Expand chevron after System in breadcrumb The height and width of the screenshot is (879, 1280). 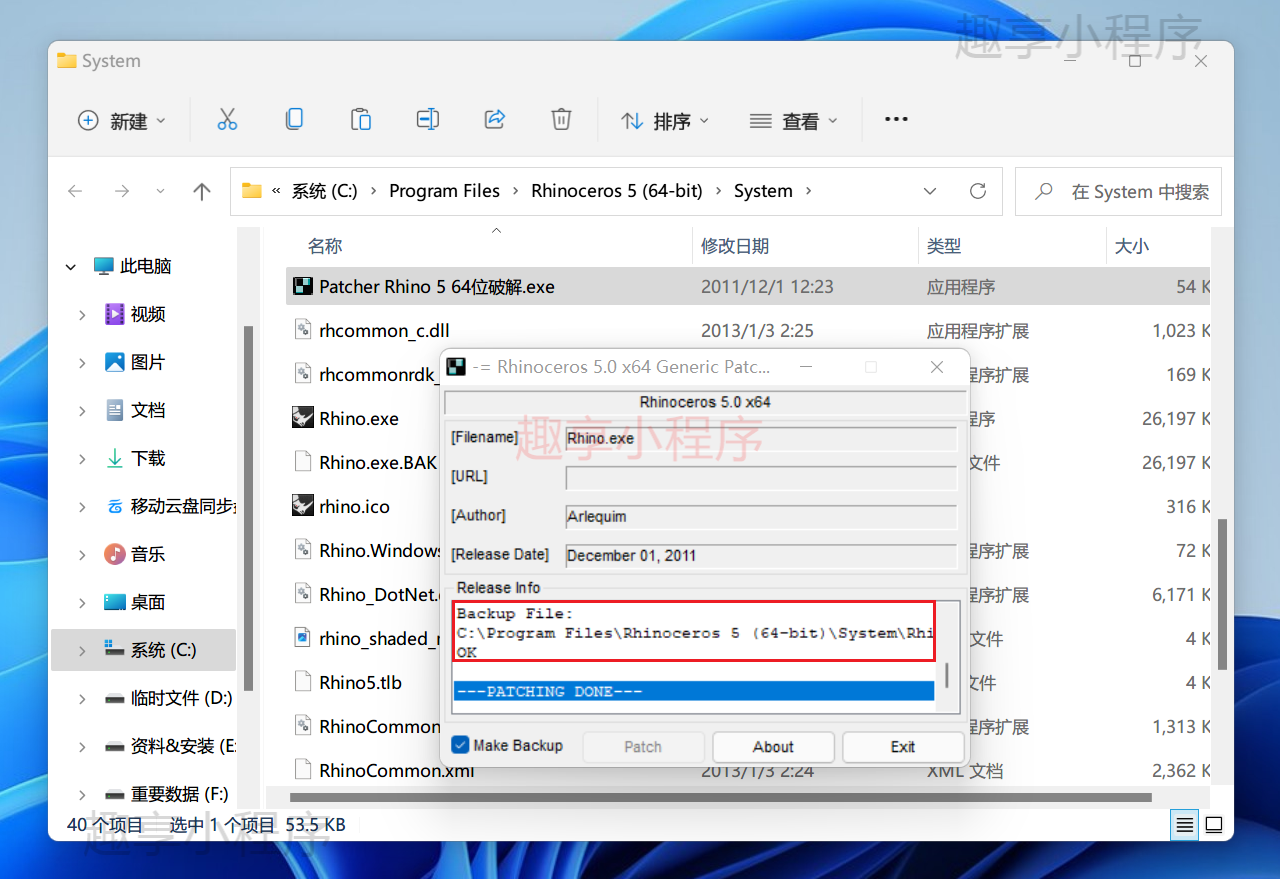tap(808, 191)
